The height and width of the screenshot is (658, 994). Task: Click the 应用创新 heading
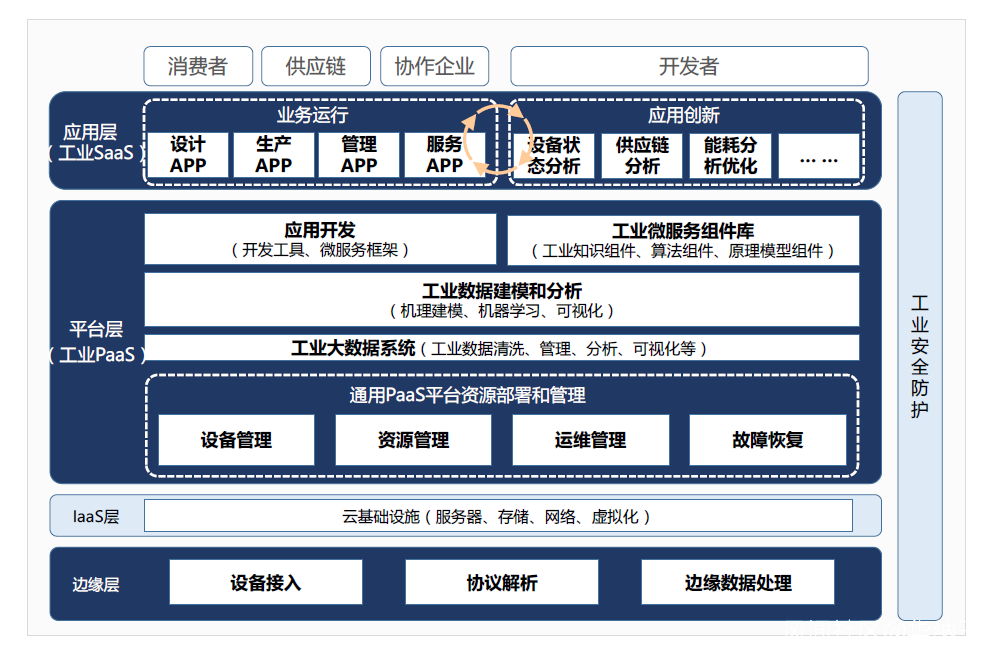(683, 115)
